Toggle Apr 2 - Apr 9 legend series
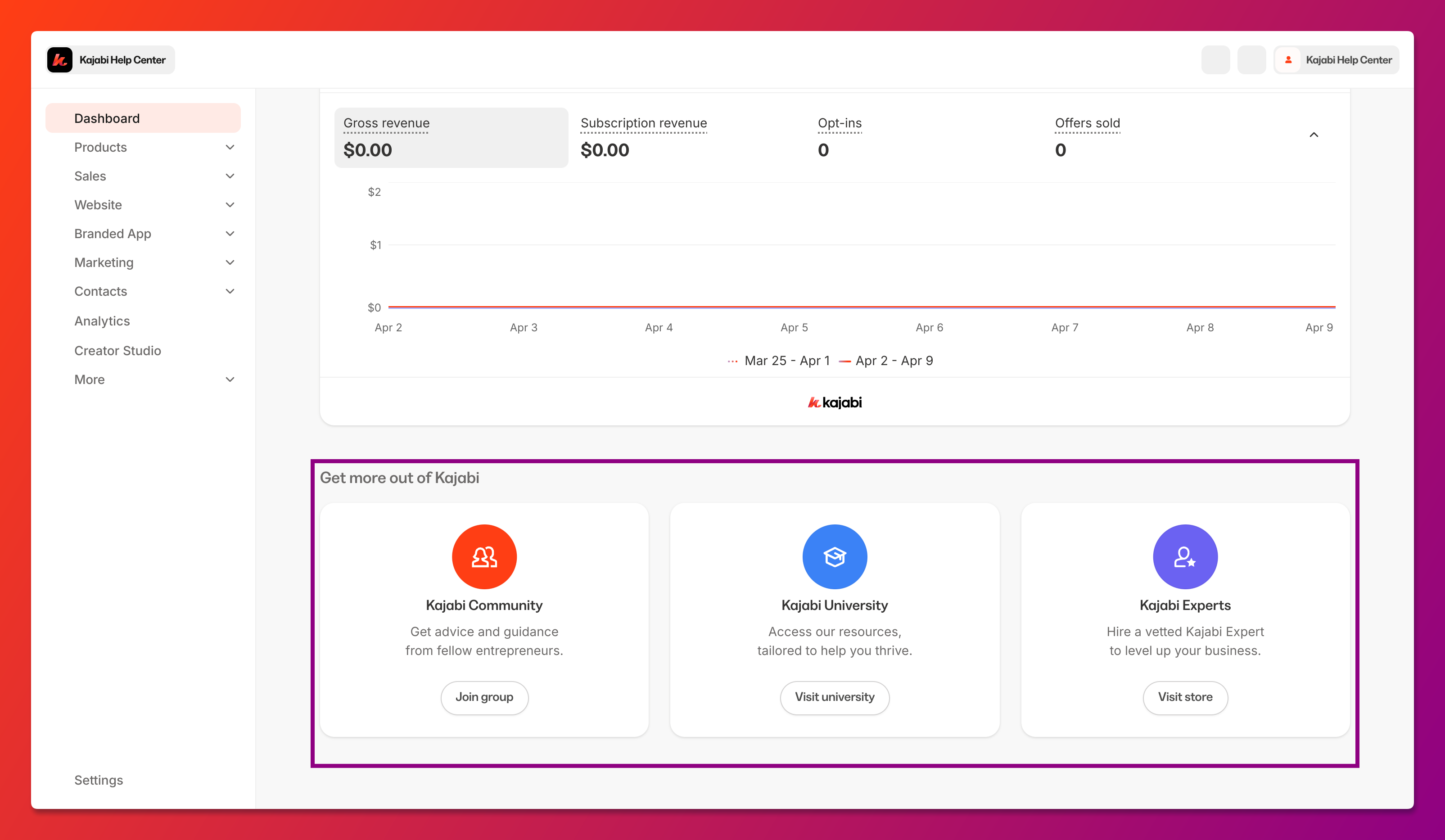The width and height of the screenshot is (1445, 840). coord(886,361)
